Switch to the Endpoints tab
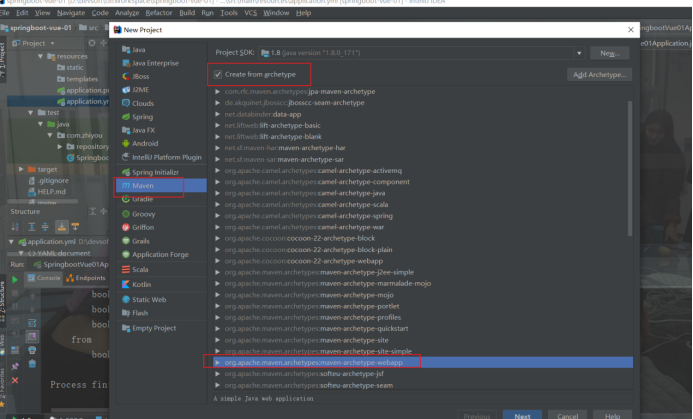Screen dimensions: 693x419 [x=86, y=278]
